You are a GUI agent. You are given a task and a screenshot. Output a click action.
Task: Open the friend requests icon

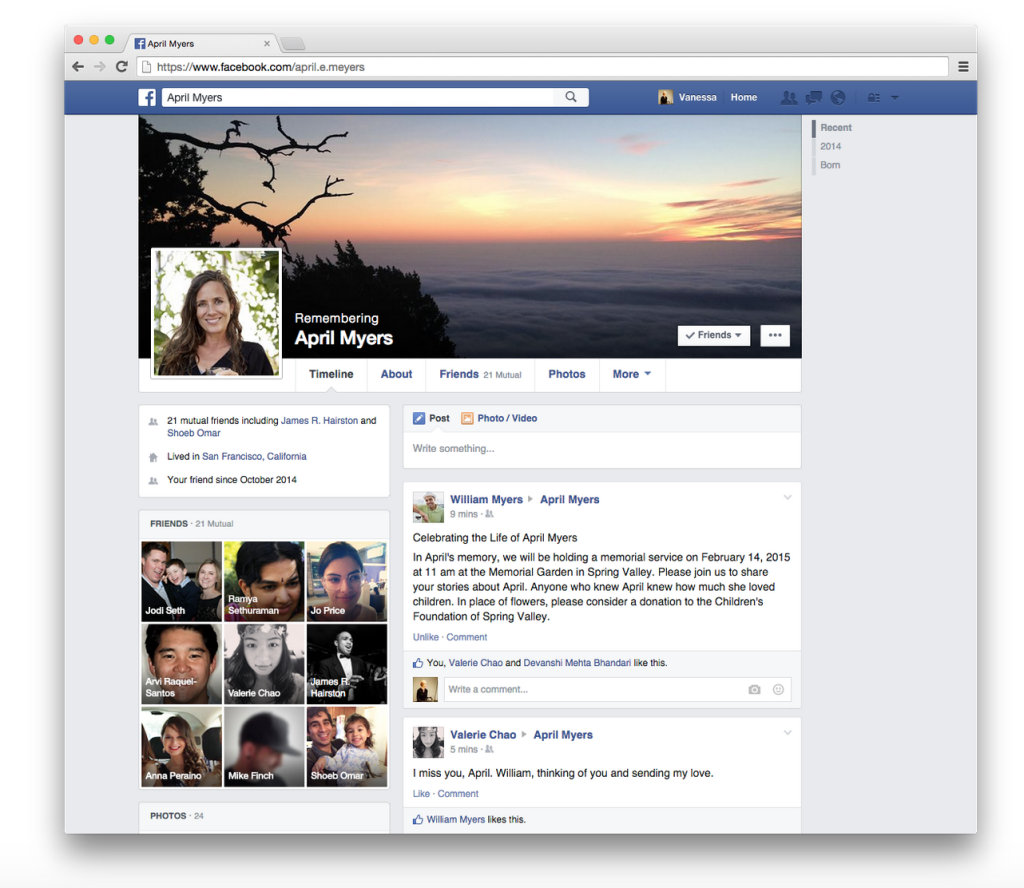pyautogui.click(x=789, y=97)
